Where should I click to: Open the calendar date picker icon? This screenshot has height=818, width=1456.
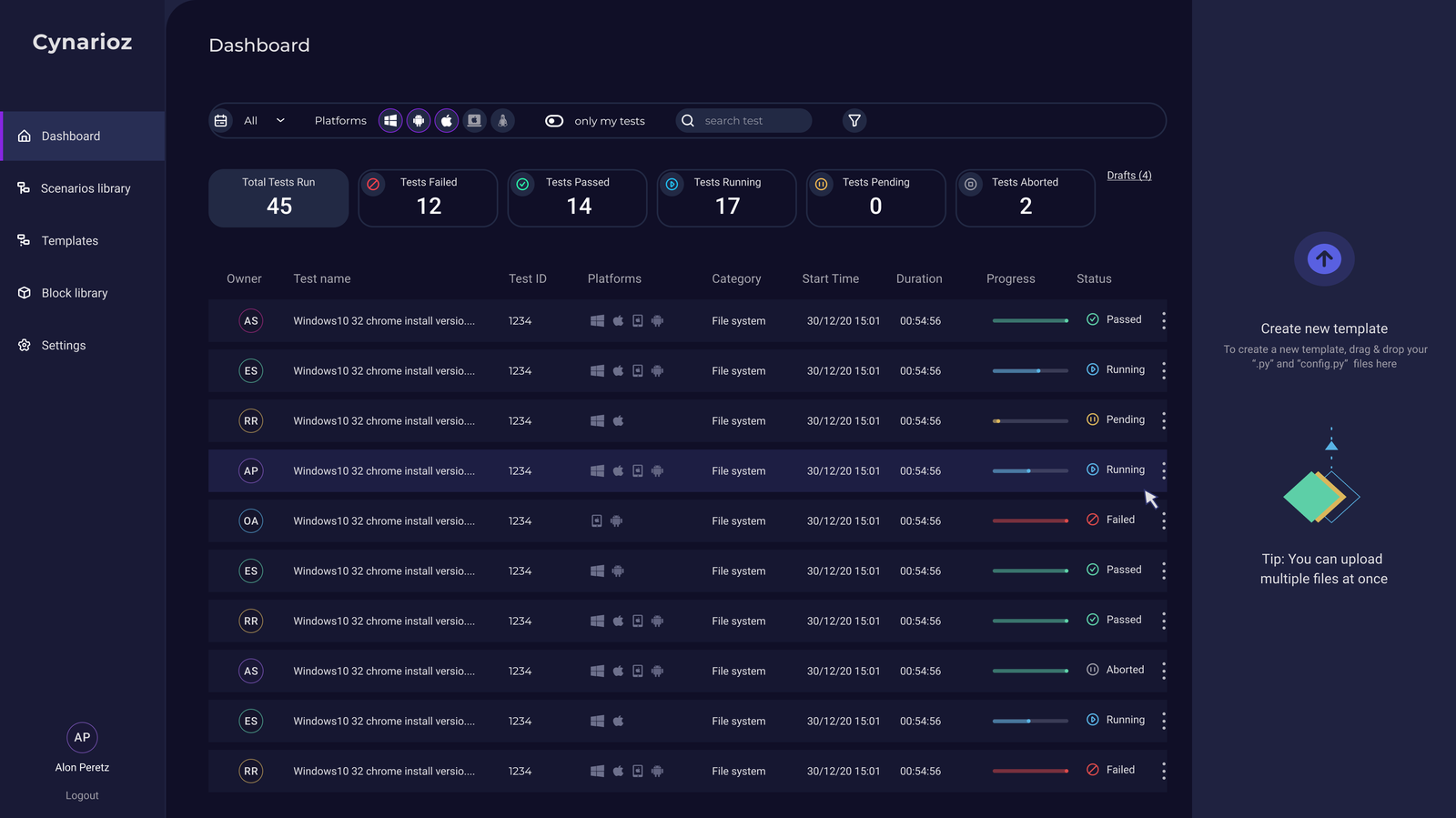(220, 120)
